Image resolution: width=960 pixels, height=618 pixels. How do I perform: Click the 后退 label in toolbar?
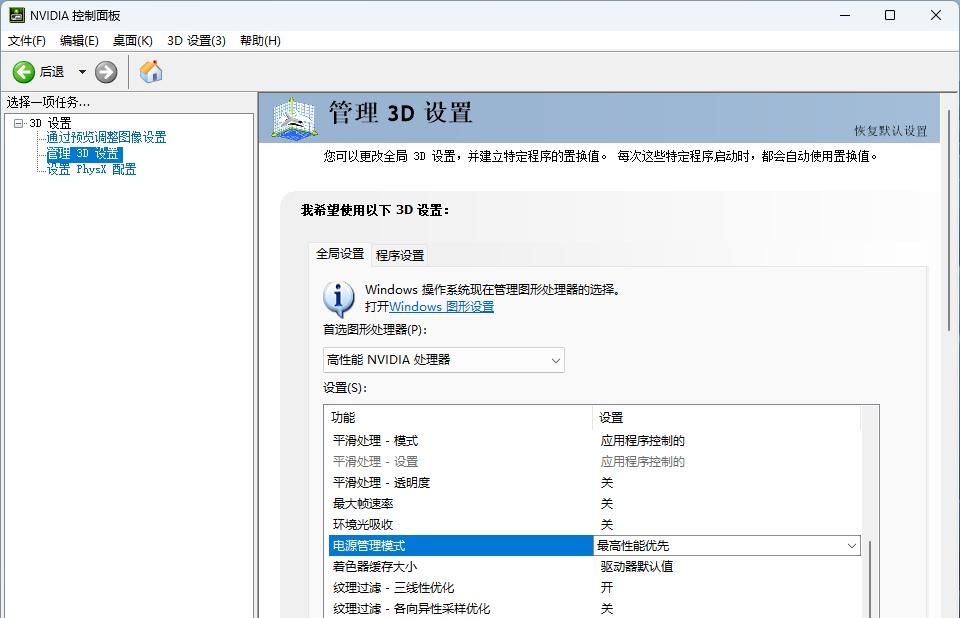(x=52, y=72)
